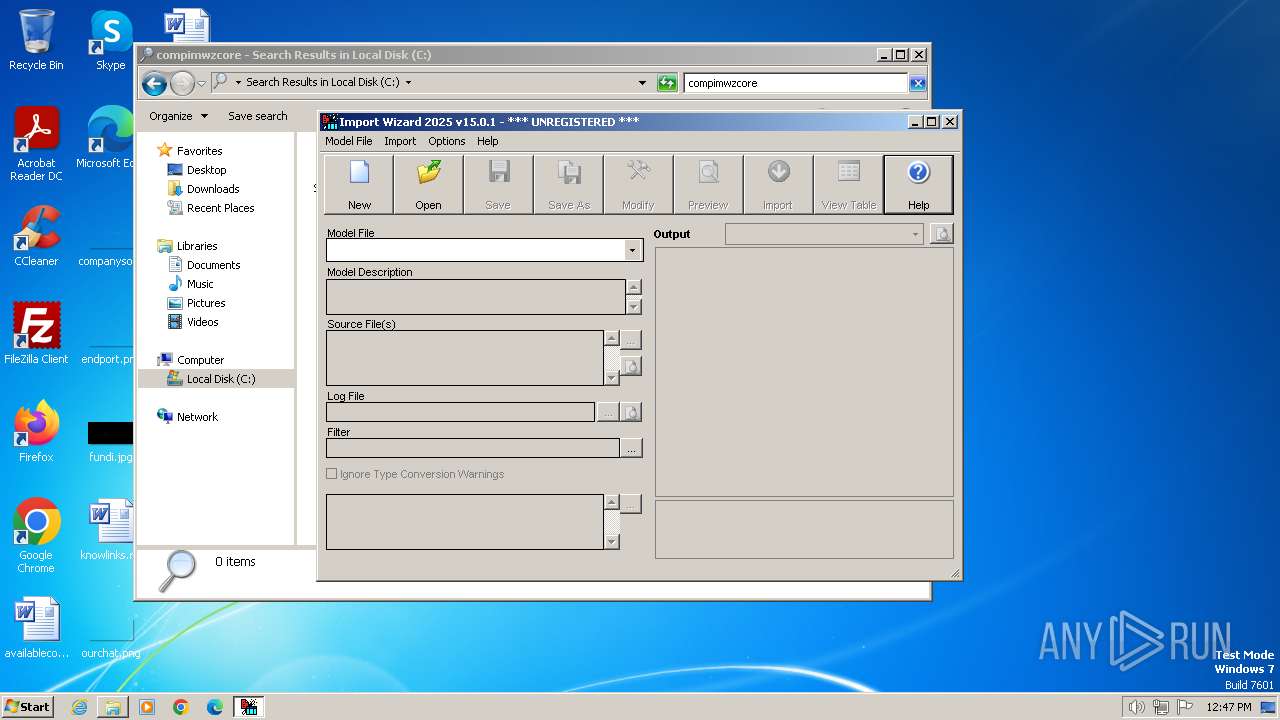Click scroll down arrow of Source File(s) list

coord(612,378)
